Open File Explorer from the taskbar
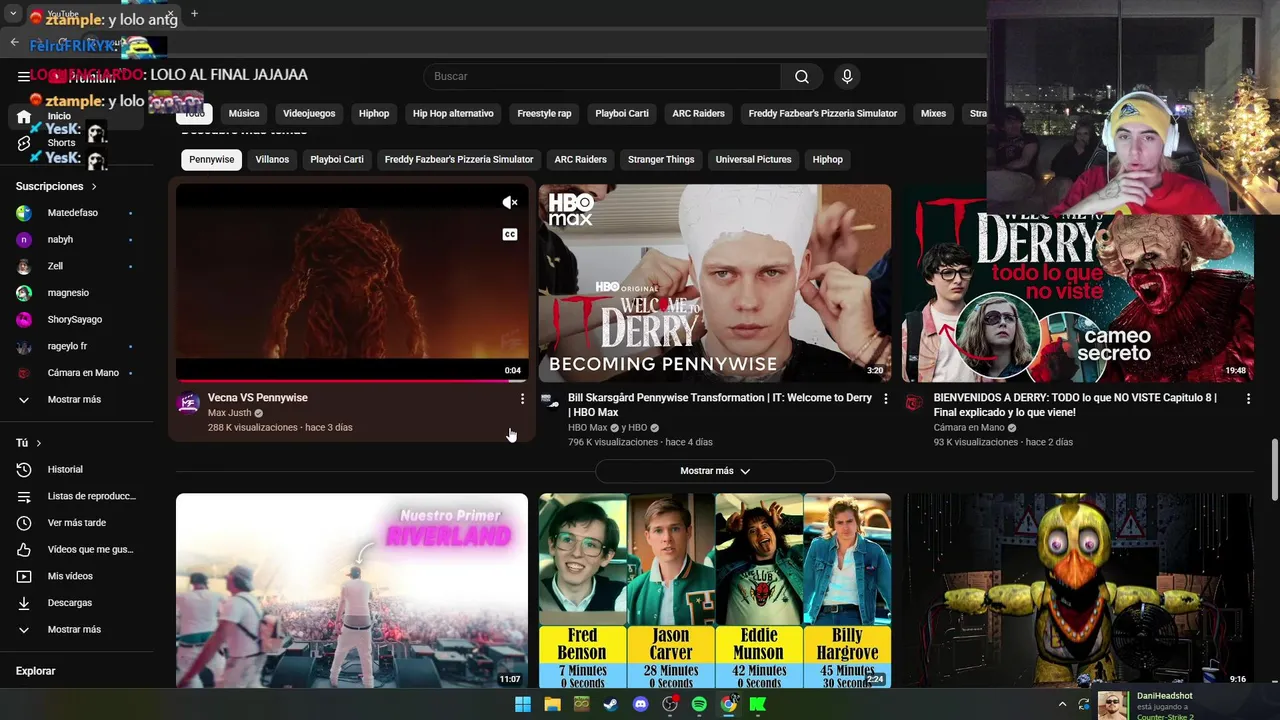The image size is (1280, 720). point(552,704)
